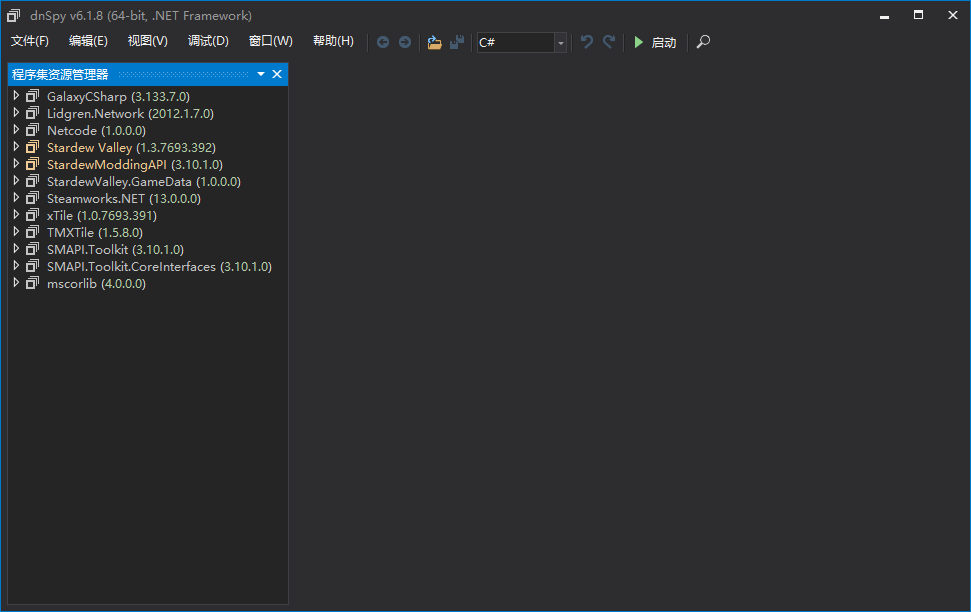Expand the xTile assembly node
Screen dimensions: 971x612
coord(16,215)
